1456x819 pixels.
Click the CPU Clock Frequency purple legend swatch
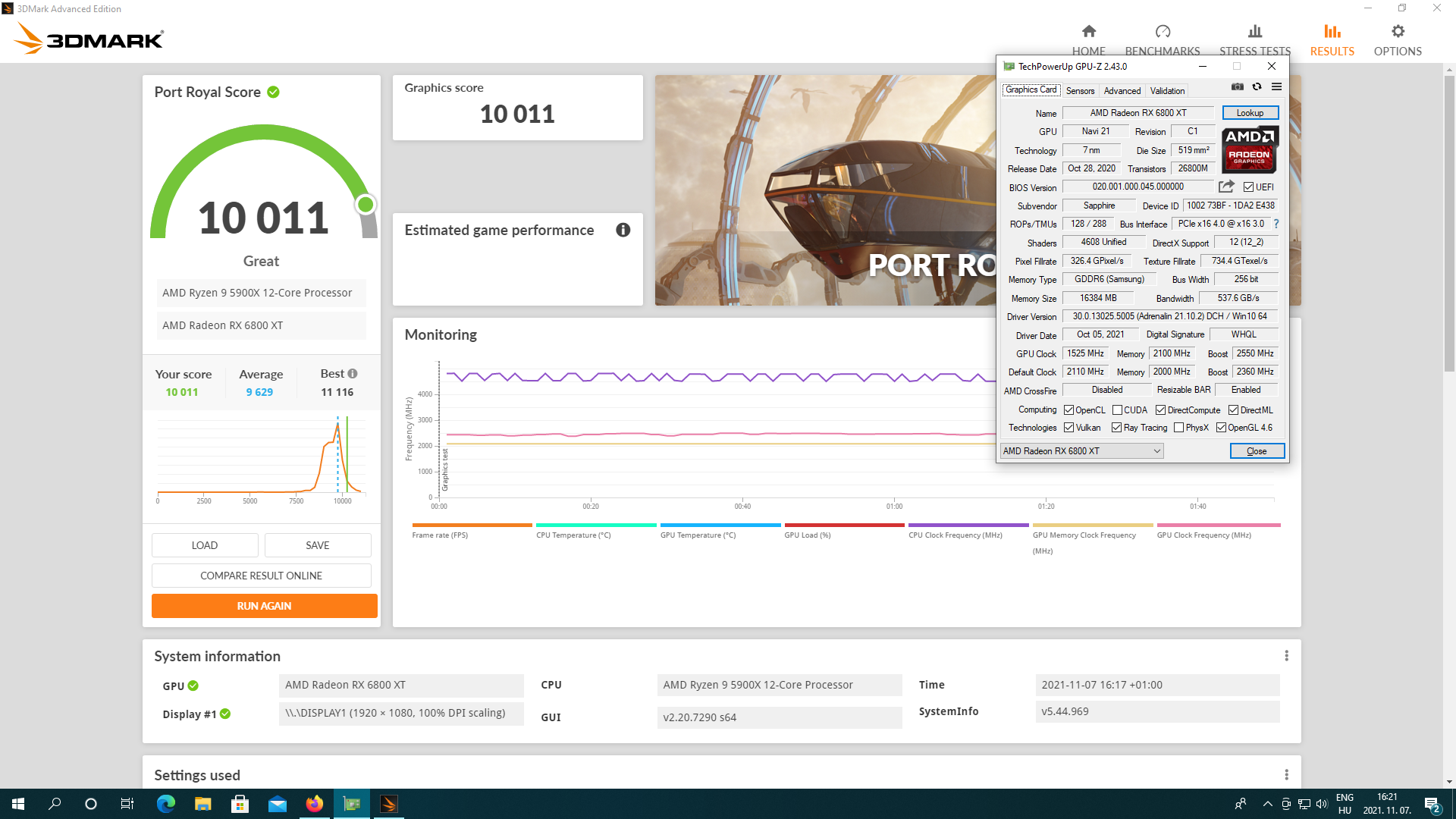(968, 525)
